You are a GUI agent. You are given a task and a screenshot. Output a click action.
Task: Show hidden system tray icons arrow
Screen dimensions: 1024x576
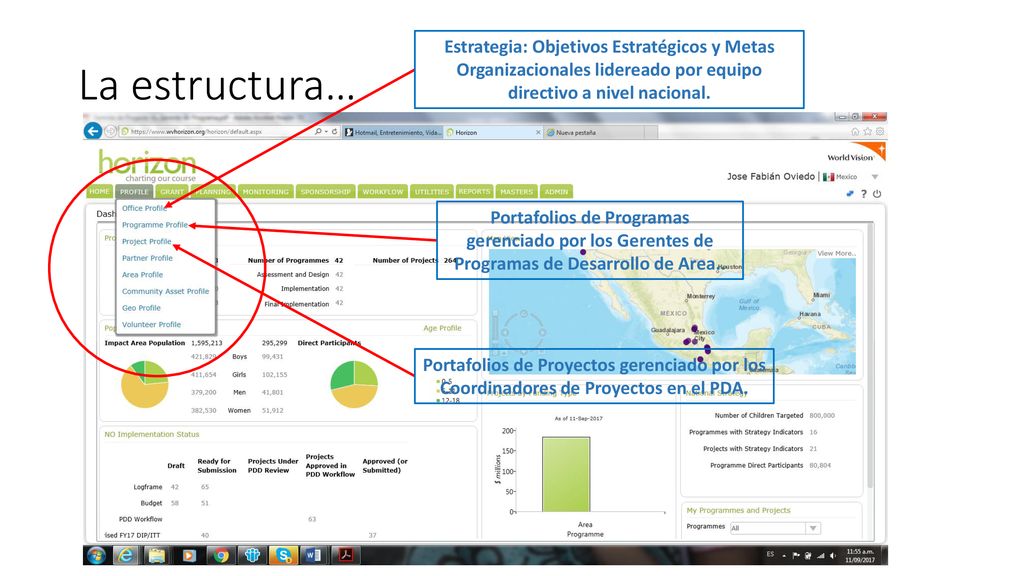(784, 556)
